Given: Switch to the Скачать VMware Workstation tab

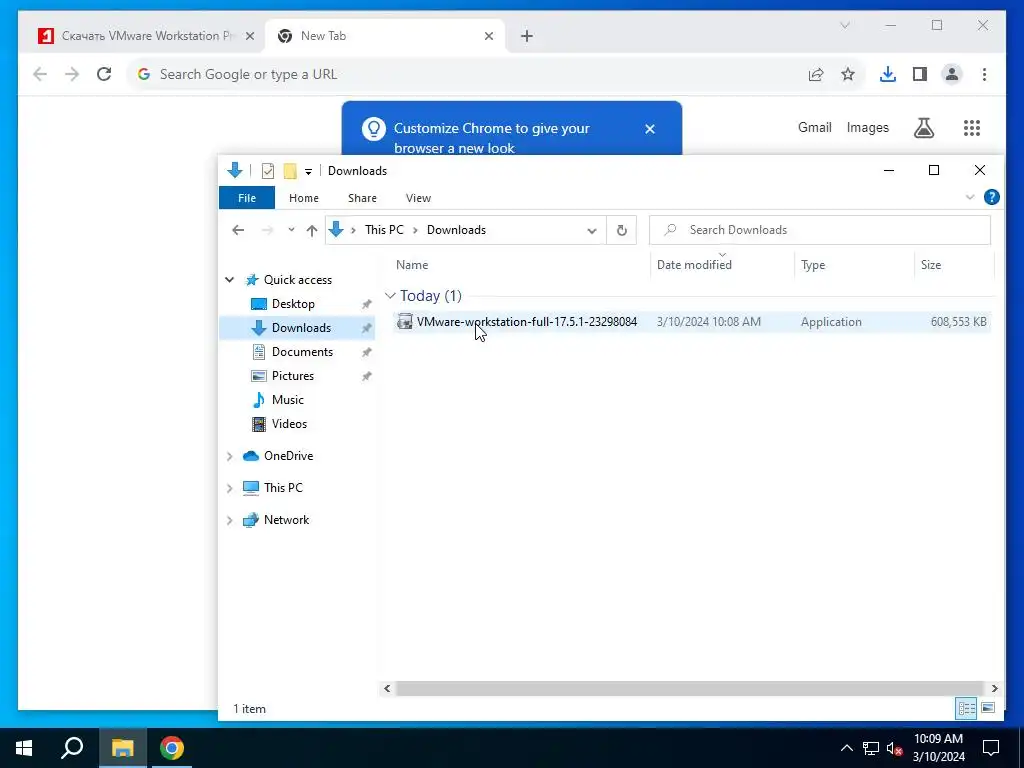Looking at the screenshot, I should [146, 36].
